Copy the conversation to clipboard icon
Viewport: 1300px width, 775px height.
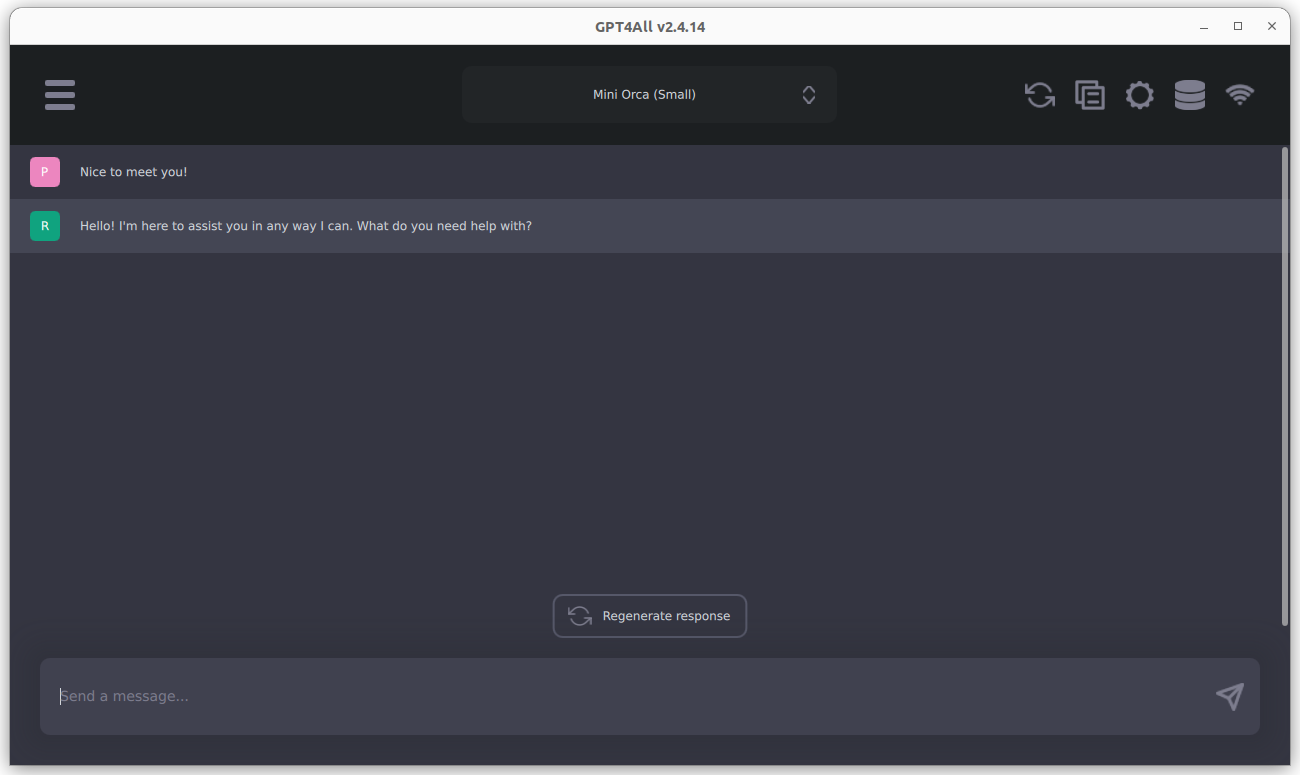(x=1089, y=95)
